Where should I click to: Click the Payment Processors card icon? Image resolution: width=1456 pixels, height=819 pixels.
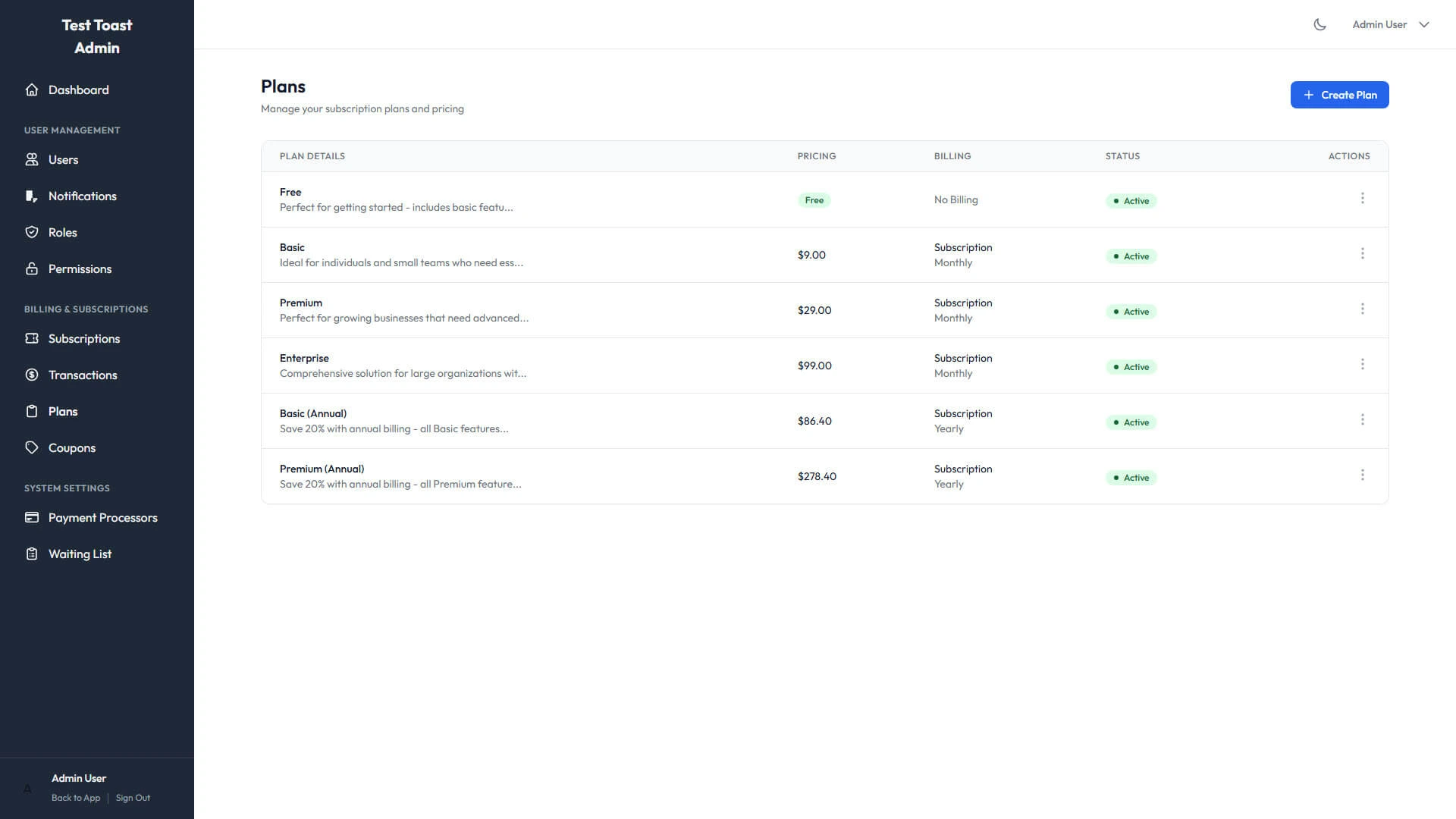tap(32, 517)
